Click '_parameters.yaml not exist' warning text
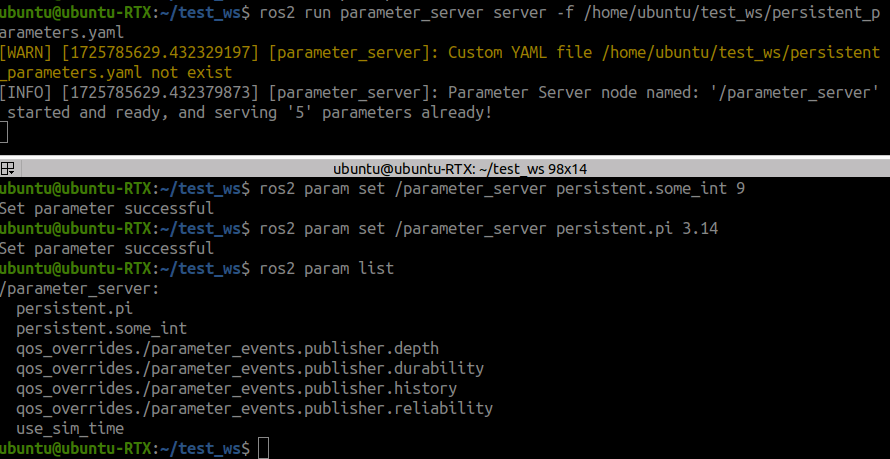This screenshot has height=459, width=890. coord(116,73)
